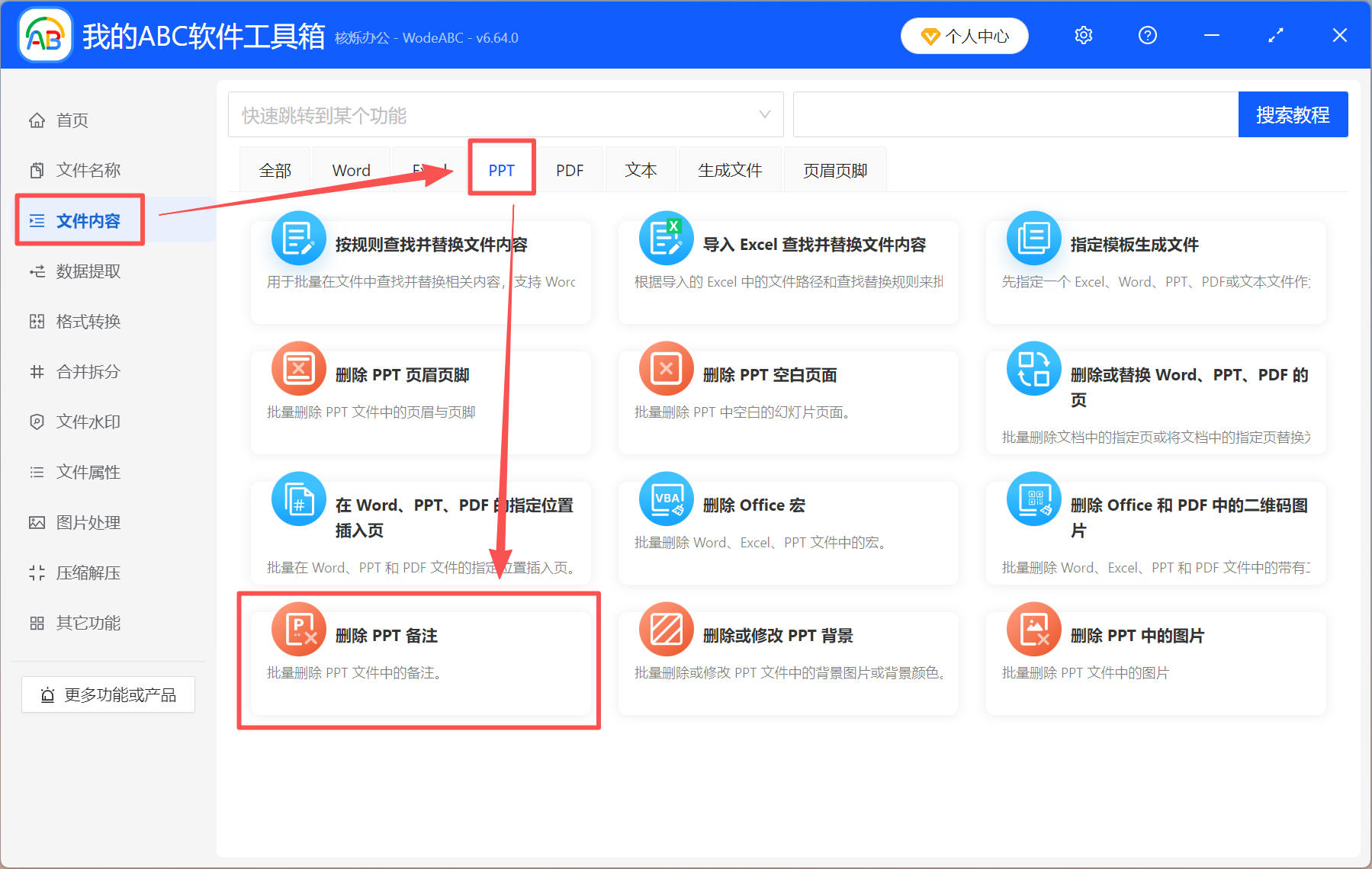Select the 删除 PPT 页眉页脚 feature icon

pos(299,369)
